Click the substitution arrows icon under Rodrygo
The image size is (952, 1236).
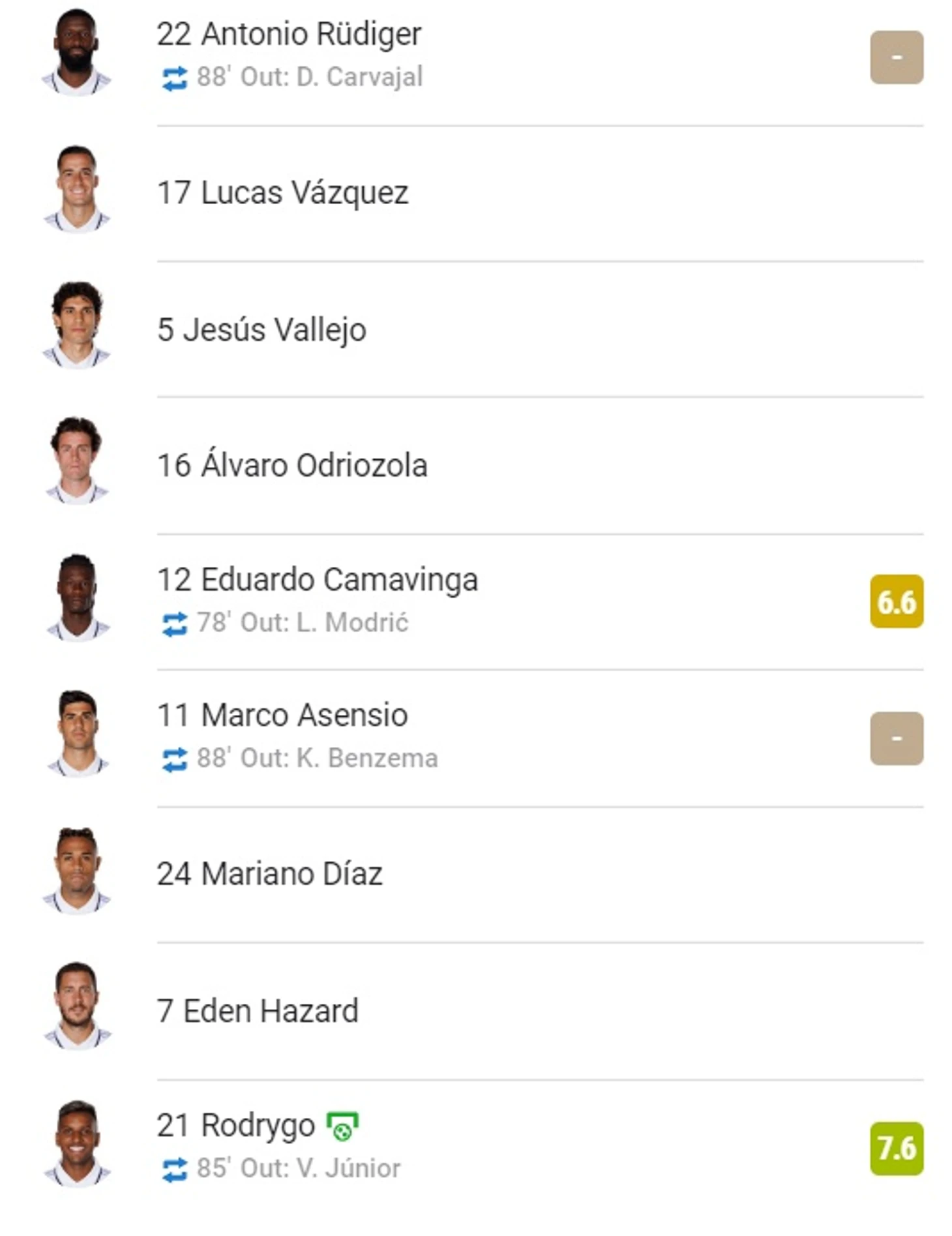pos(174,1169)
